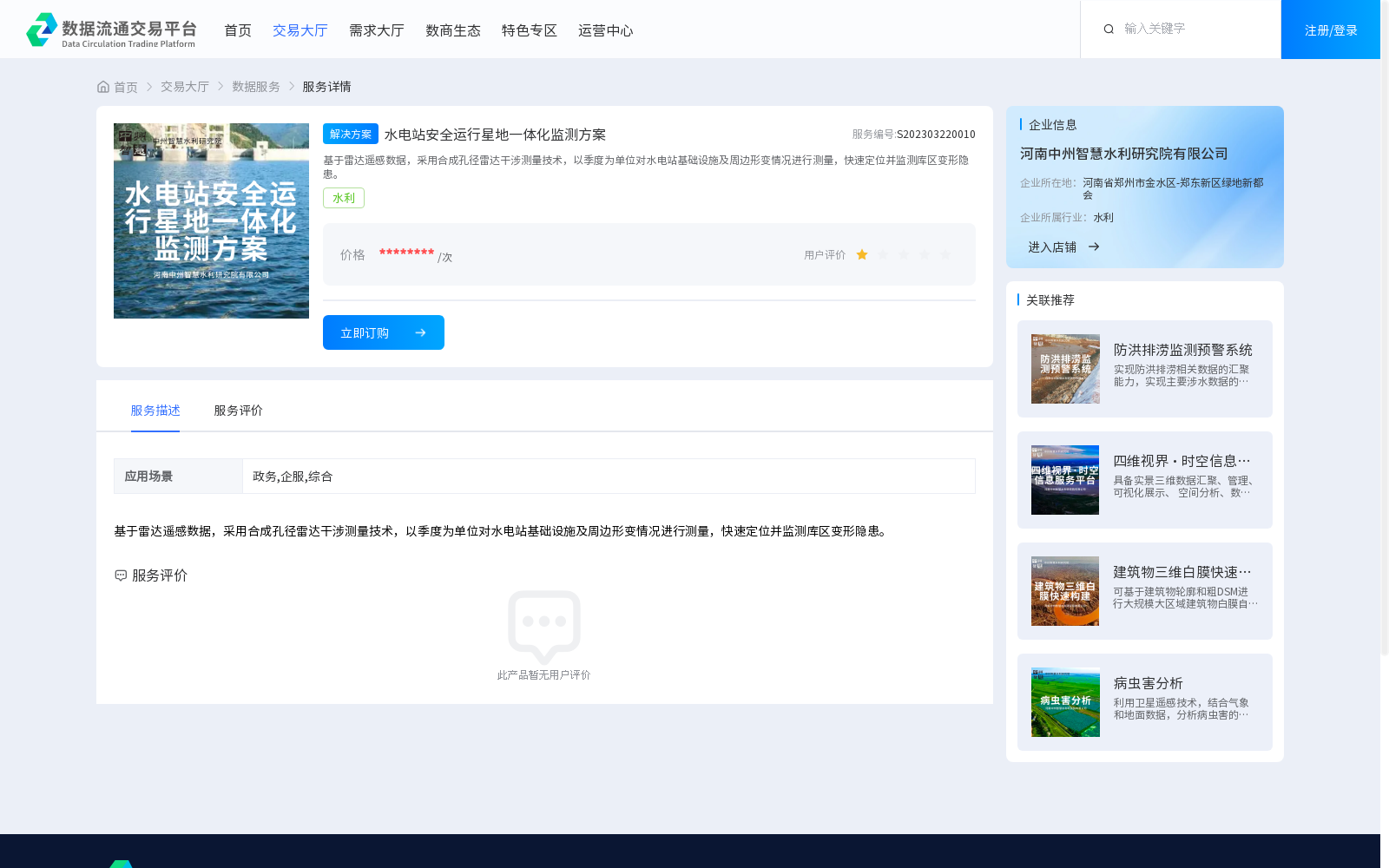Click service number S202303220010
Screen dimensions: 1389x868
tap(936, 135)
